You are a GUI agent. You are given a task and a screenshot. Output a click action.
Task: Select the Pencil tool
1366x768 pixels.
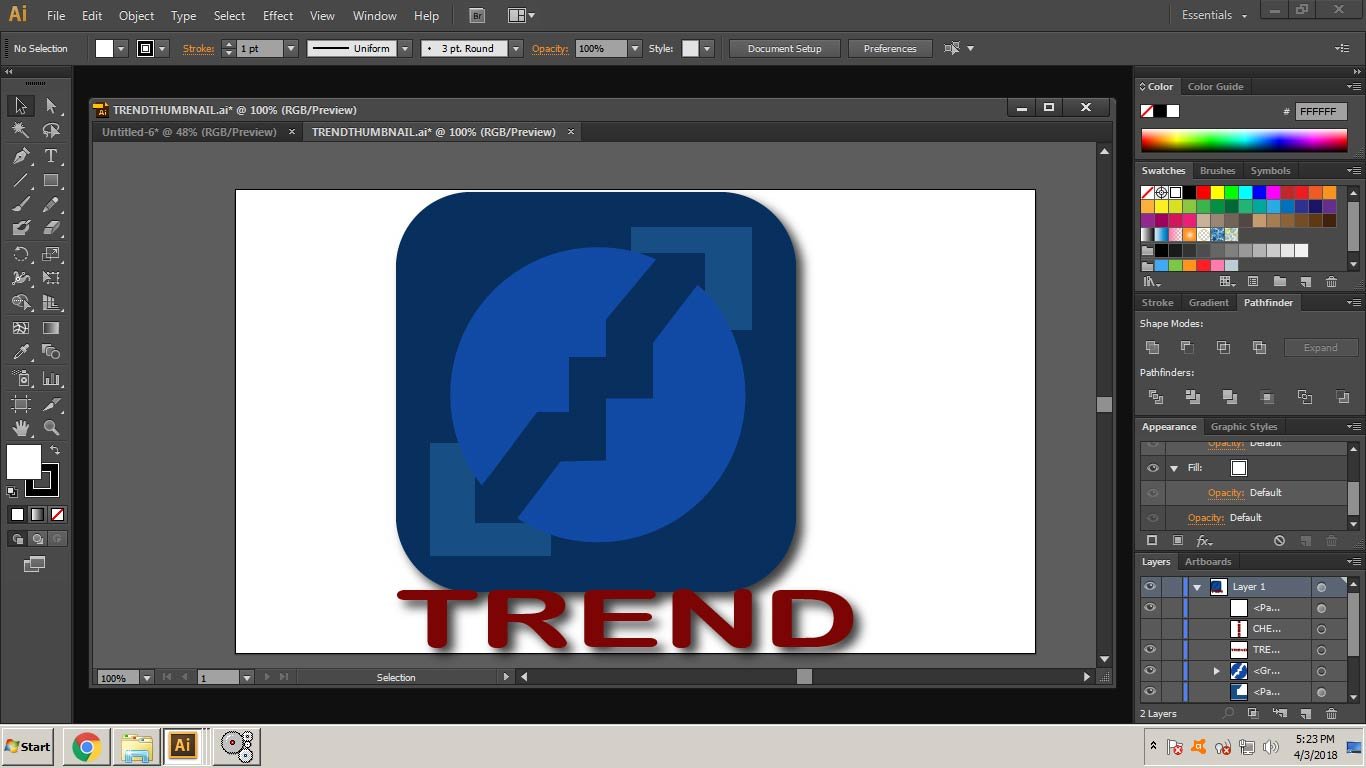coord(51,205)
